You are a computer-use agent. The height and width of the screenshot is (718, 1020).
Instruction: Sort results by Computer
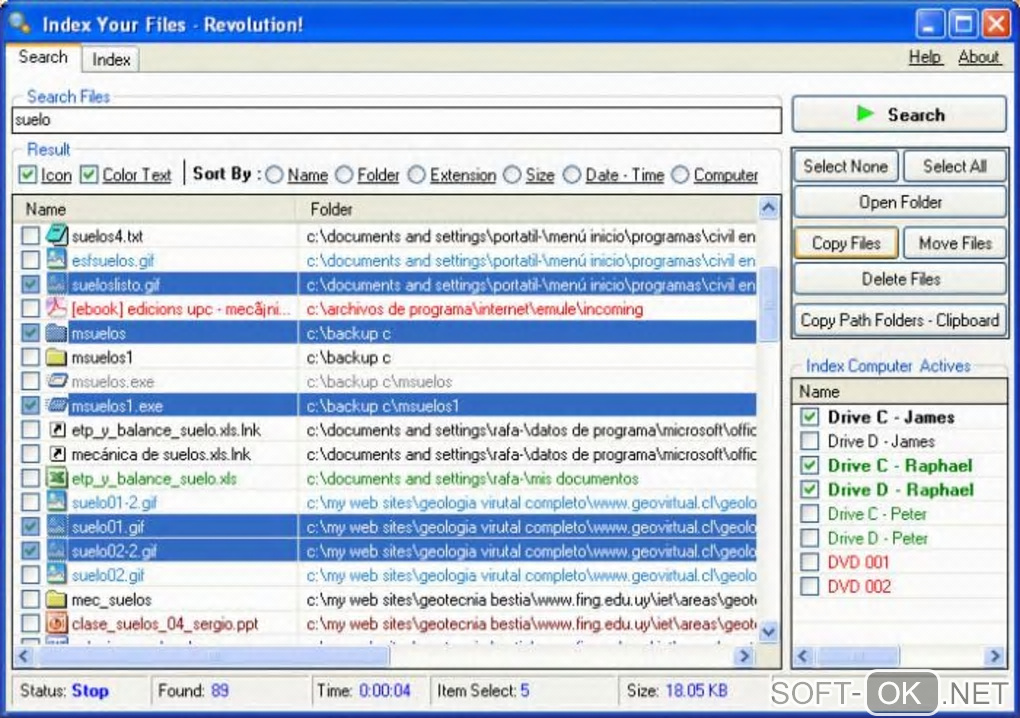pos(680,175)
